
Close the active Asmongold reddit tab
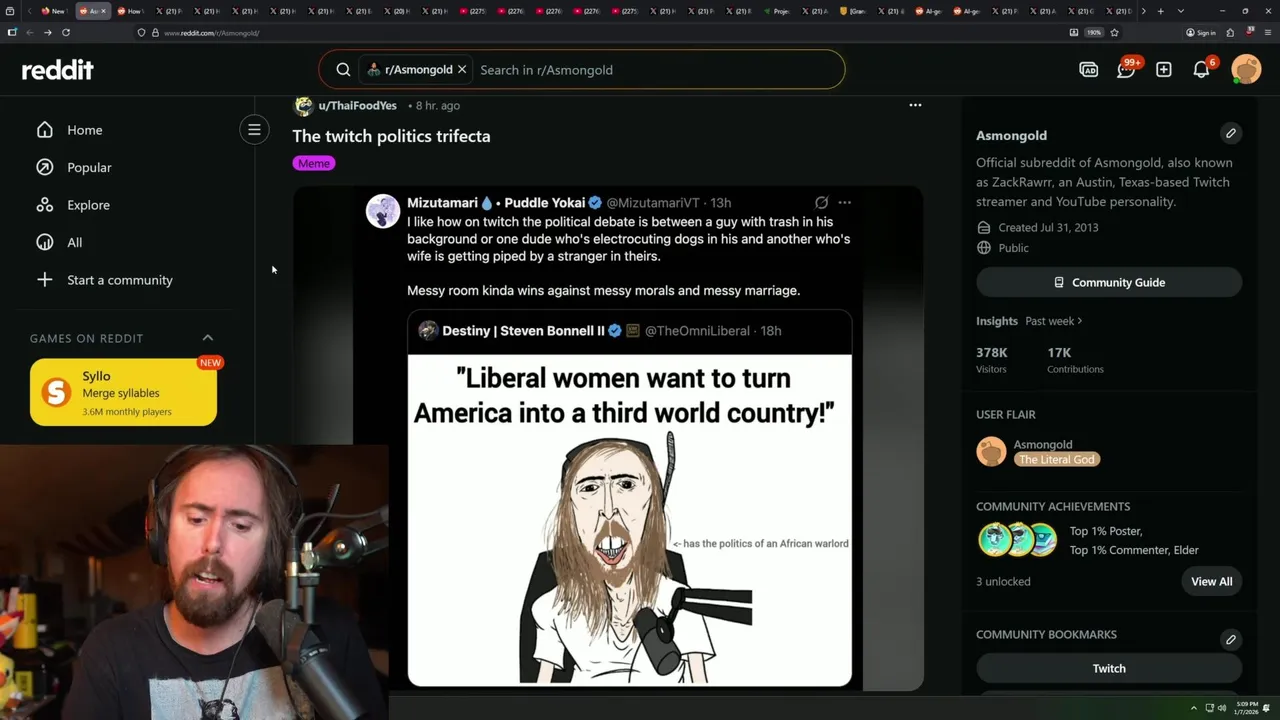103,11
